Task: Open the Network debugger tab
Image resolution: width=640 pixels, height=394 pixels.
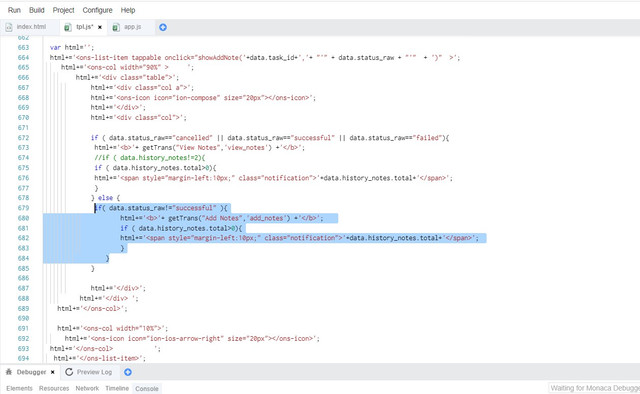Action: (x=87, y=388)
